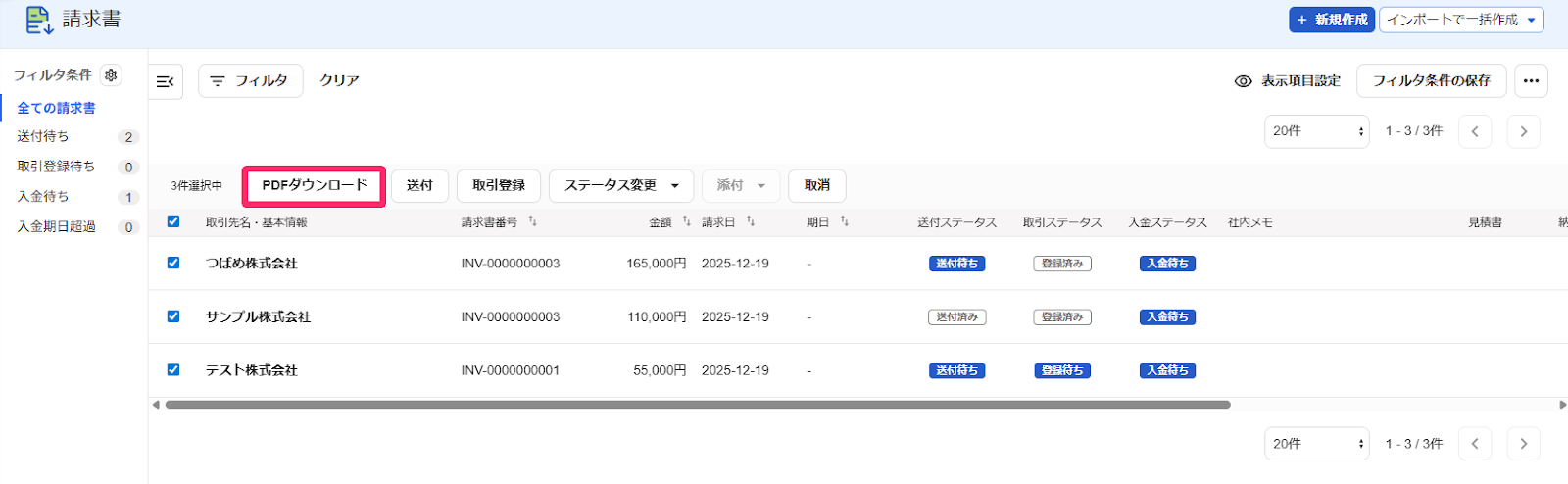Open the 添付 dropdown
Screen dimensions: 1568x484
[x=741, y=186]
